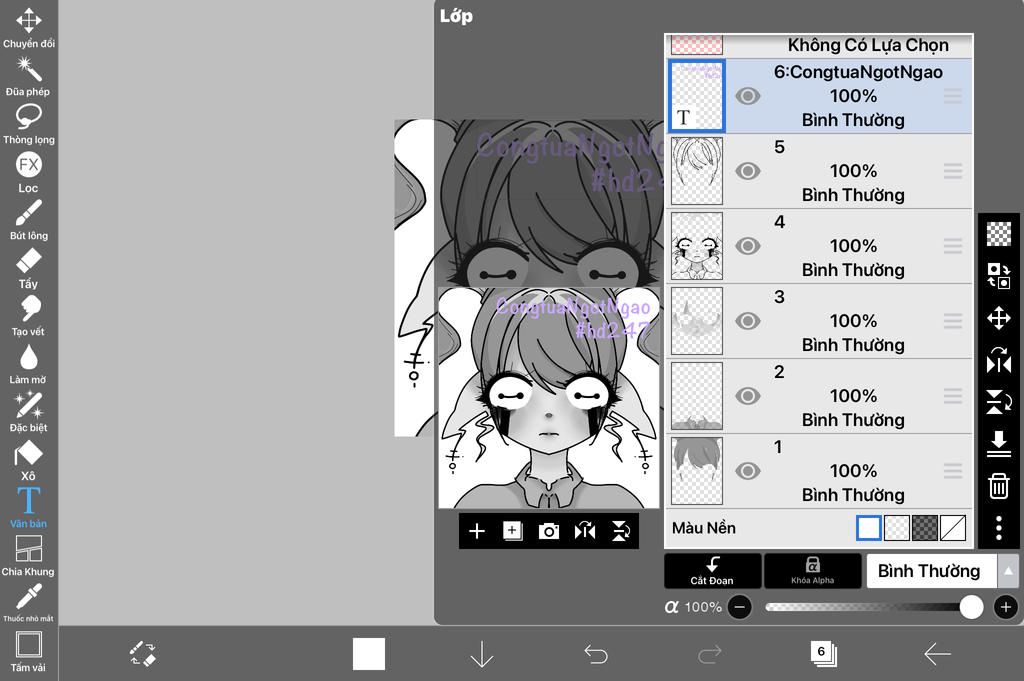
Task: Click the horizontal mirror icon in right sidebar
Action: click(999, 360)
